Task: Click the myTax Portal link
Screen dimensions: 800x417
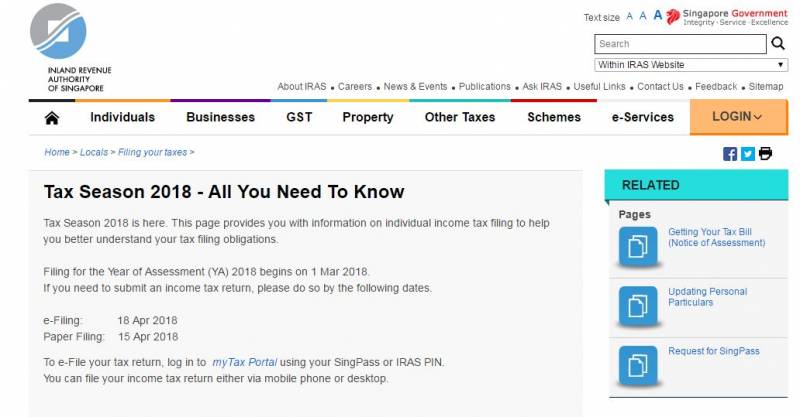Action: pyautogui.click(x=244, y=362)
